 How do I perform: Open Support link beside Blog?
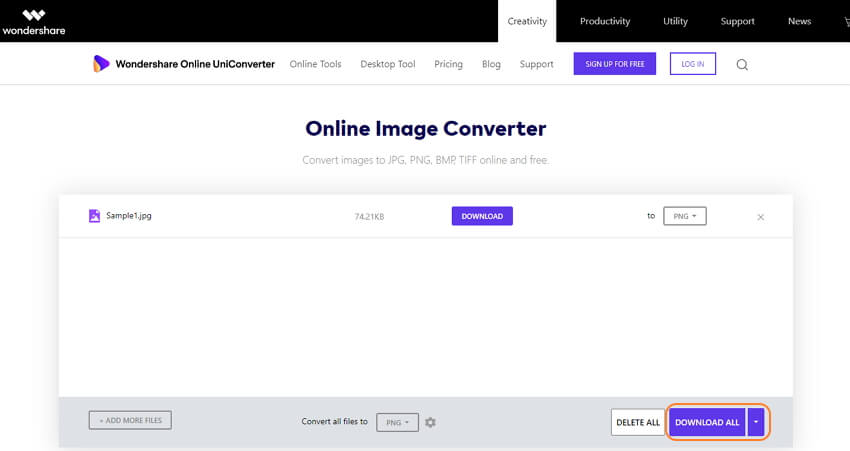[537, 64]
